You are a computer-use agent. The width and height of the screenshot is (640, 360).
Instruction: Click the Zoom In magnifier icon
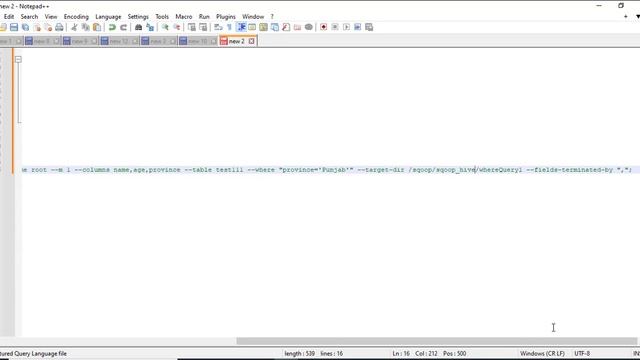pyautogui.click(x=165, y=27)
